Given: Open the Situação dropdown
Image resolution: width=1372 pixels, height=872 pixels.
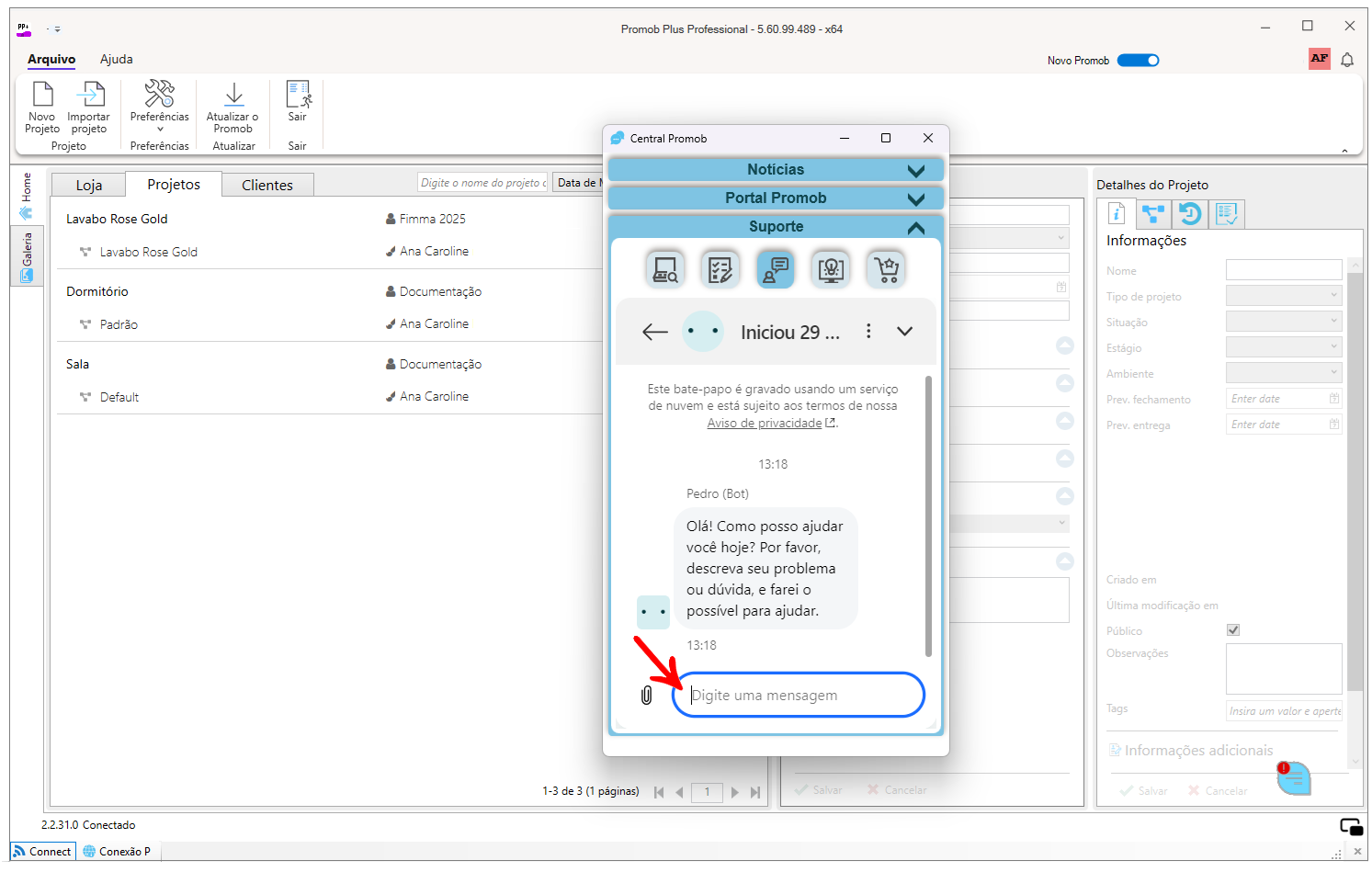Looking at the screenshot, I should point(1284,322).
